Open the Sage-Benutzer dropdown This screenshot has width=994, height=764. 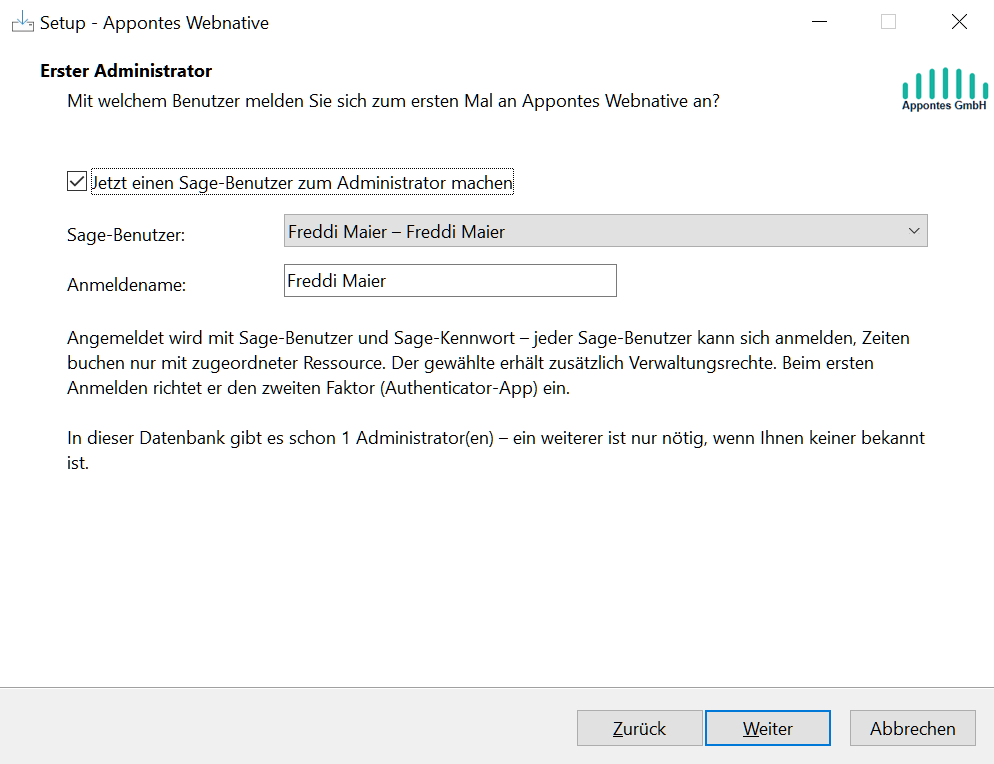coord(605,231)
